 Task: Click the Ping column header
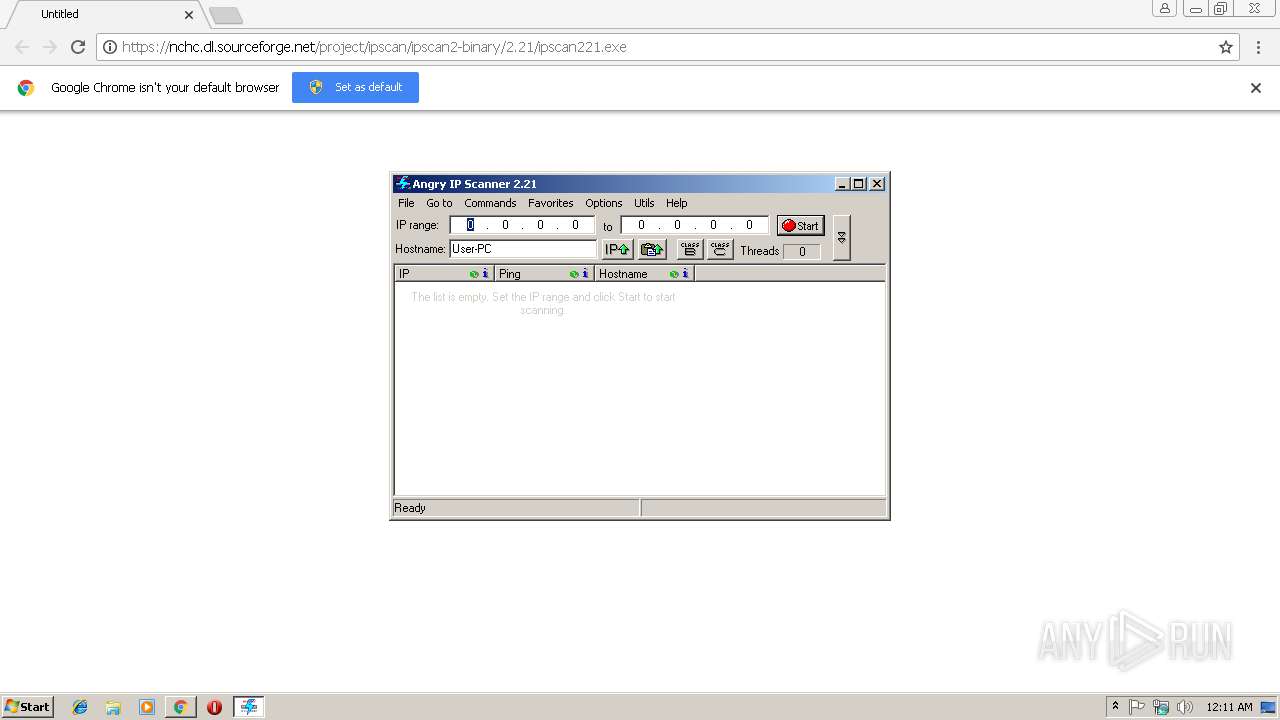coord(544,274)
